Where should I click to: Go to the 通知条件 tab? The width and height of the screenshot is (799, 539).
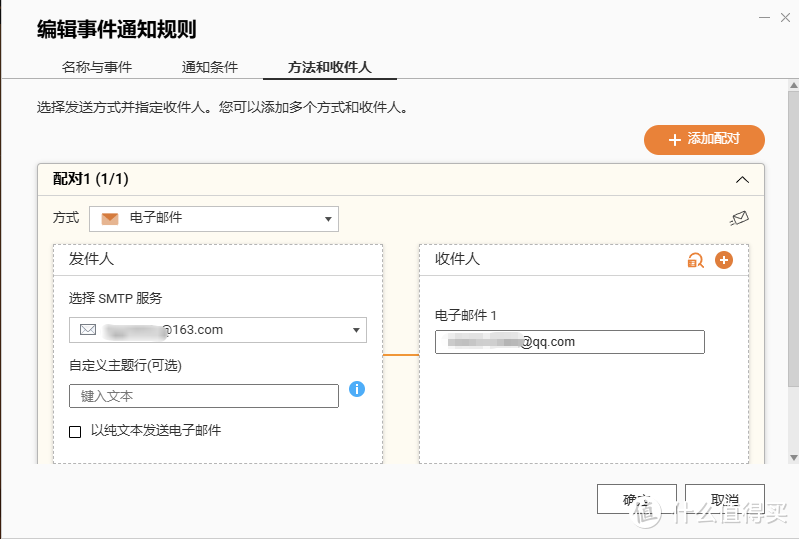[x=210, y=68]
